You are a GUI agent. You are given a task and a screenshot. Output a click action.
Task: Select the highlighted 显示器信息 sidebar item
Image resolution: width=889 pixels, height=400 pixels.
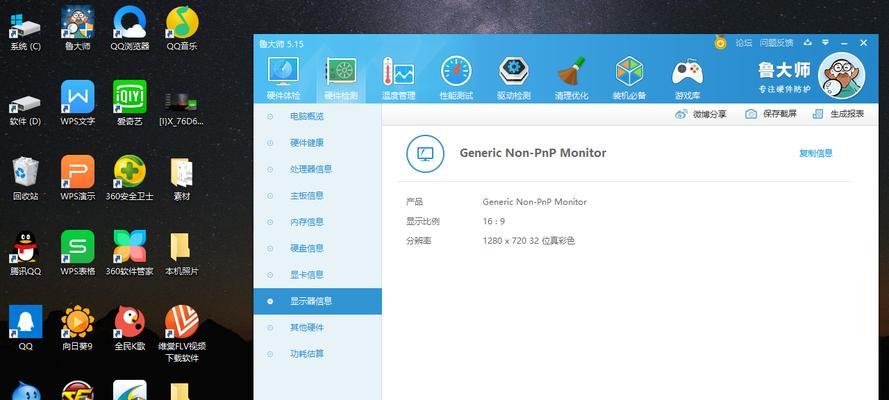[318, 301]
